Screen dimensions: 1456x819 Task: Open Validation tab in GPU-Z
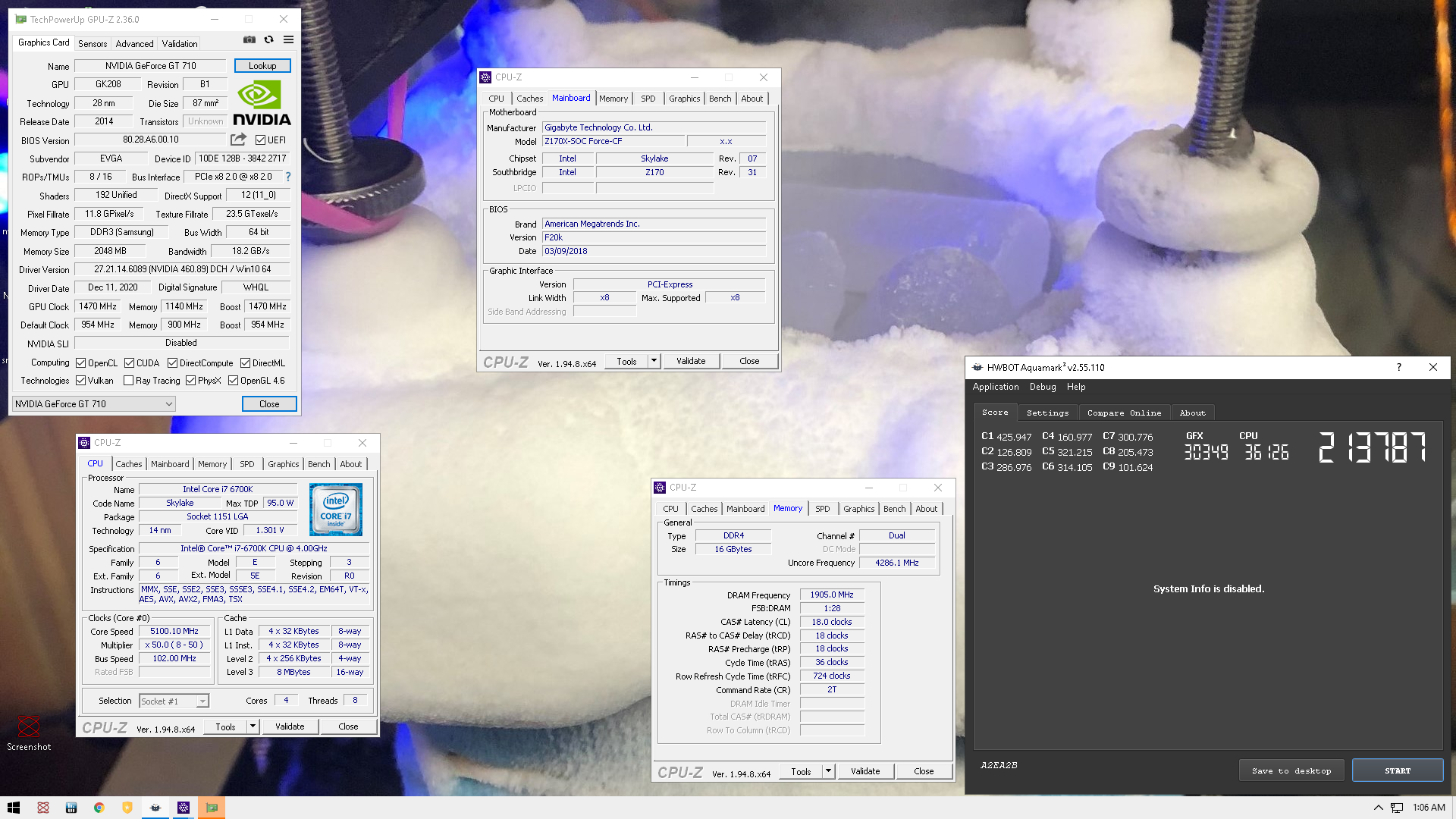(180, 44)
